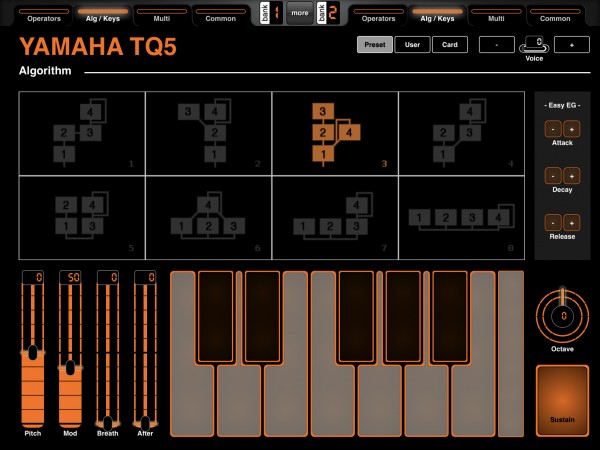Select algorithm 1 diagram
Screen dimensions: 600x450
point(82,134)
